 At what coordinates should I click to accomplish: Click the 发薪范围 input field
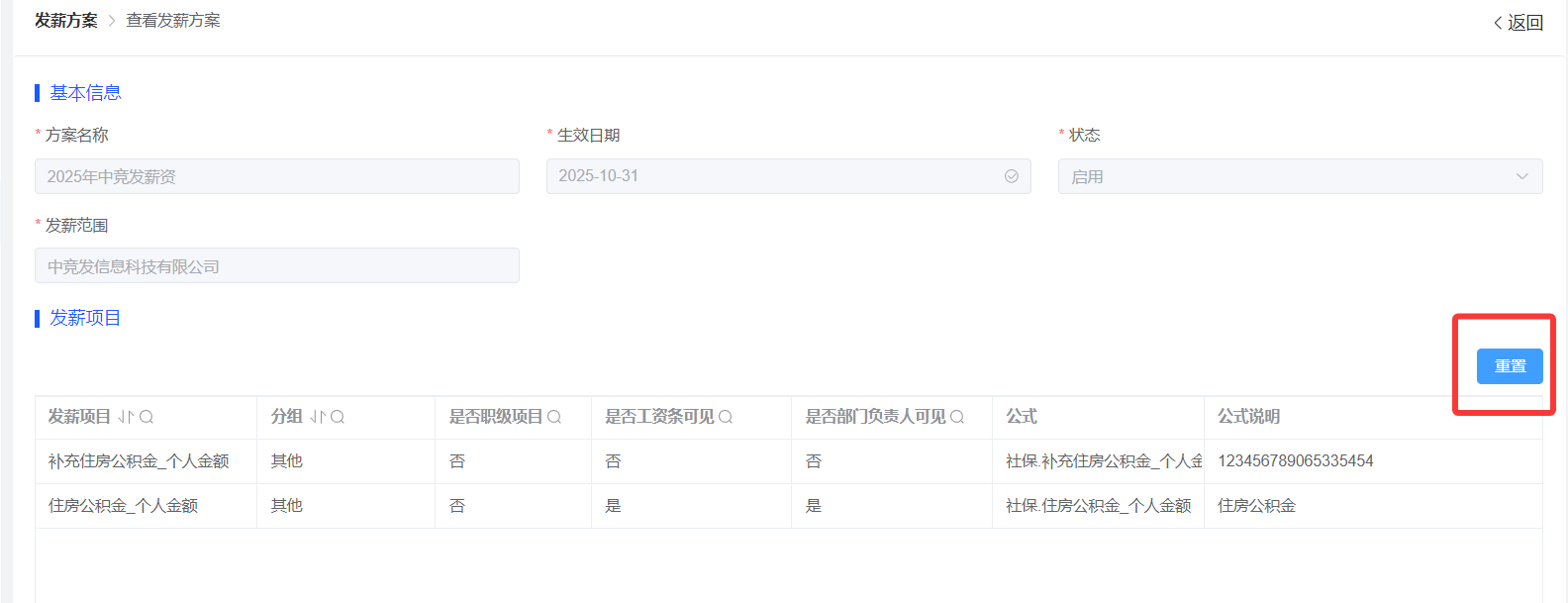pyautogui.click(x=277, y=266)
